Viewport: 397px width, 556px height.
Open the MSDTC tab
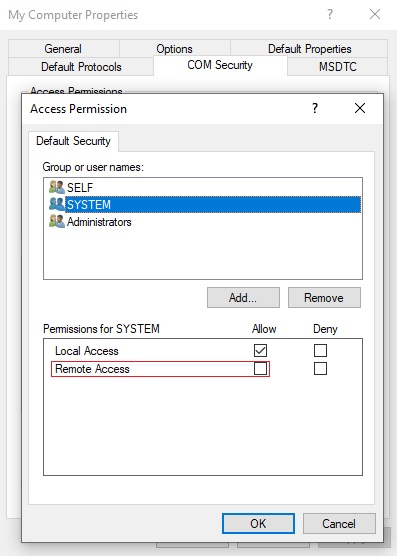pyautogui.click(x=337, y=67)
